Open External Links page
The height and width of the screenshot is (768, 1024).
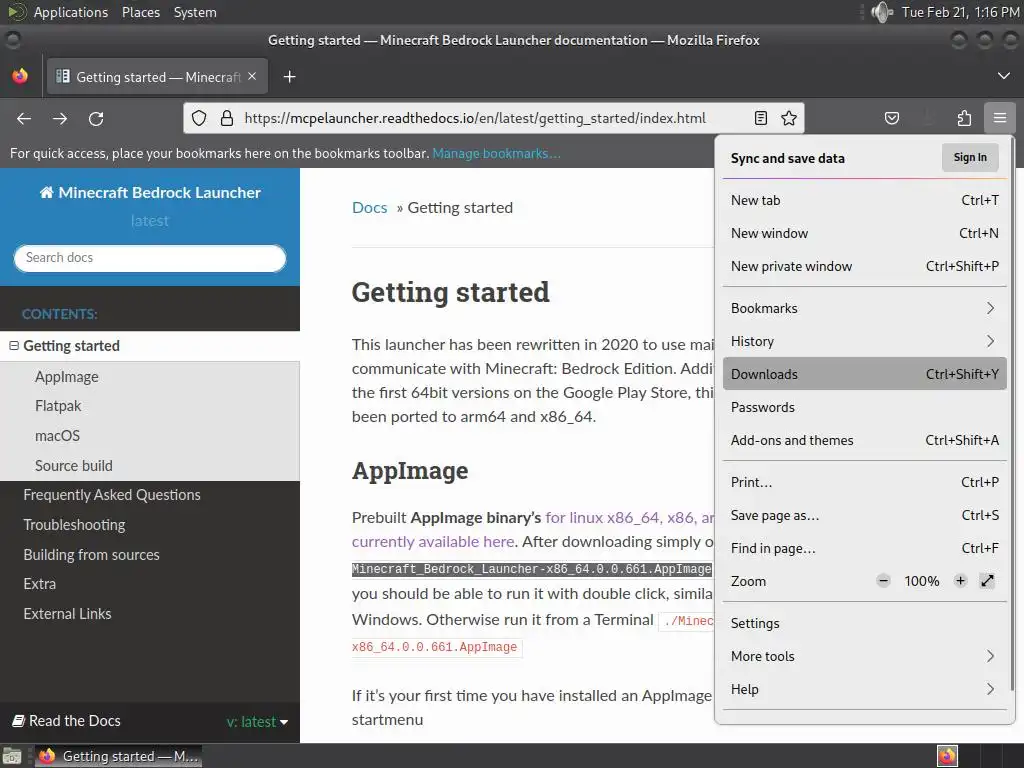click(x=67, y=614)
